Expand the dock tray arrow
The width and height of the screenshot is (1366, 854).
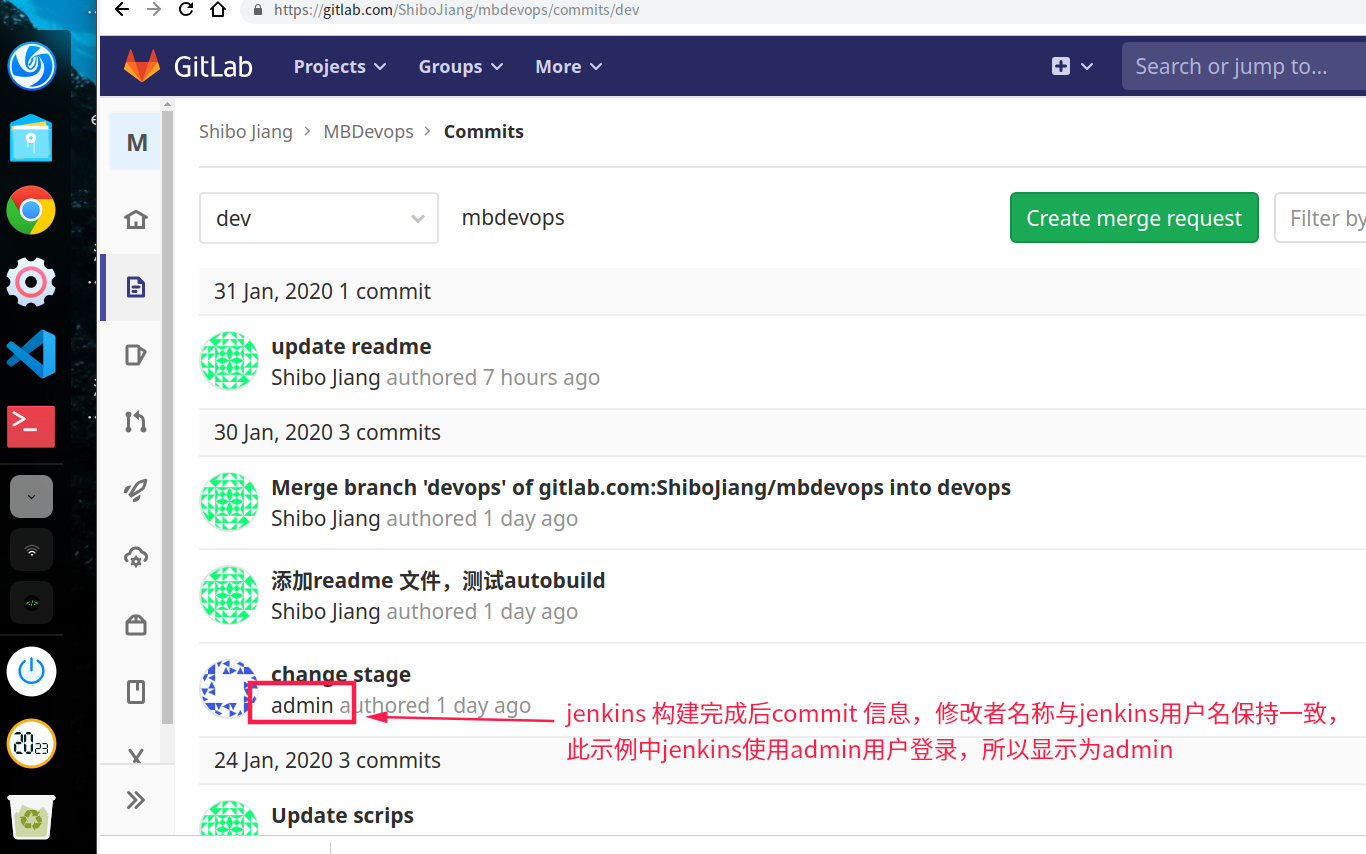(x=31, y=496)
